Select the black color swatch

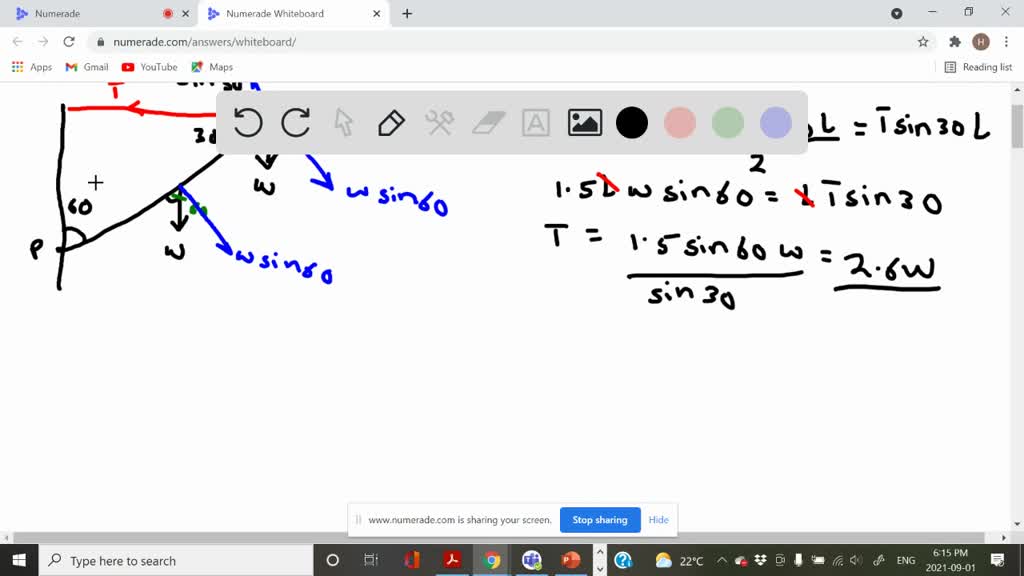[x=631, y=122]
